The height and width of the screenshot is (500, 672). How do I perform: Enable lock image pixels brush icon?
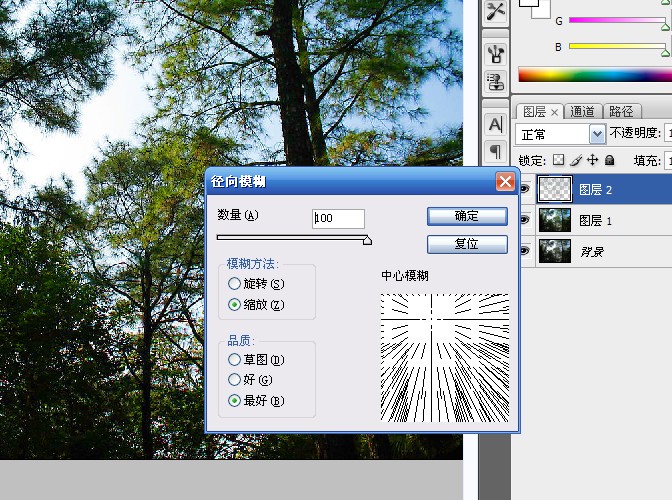[x=575, y=160]
